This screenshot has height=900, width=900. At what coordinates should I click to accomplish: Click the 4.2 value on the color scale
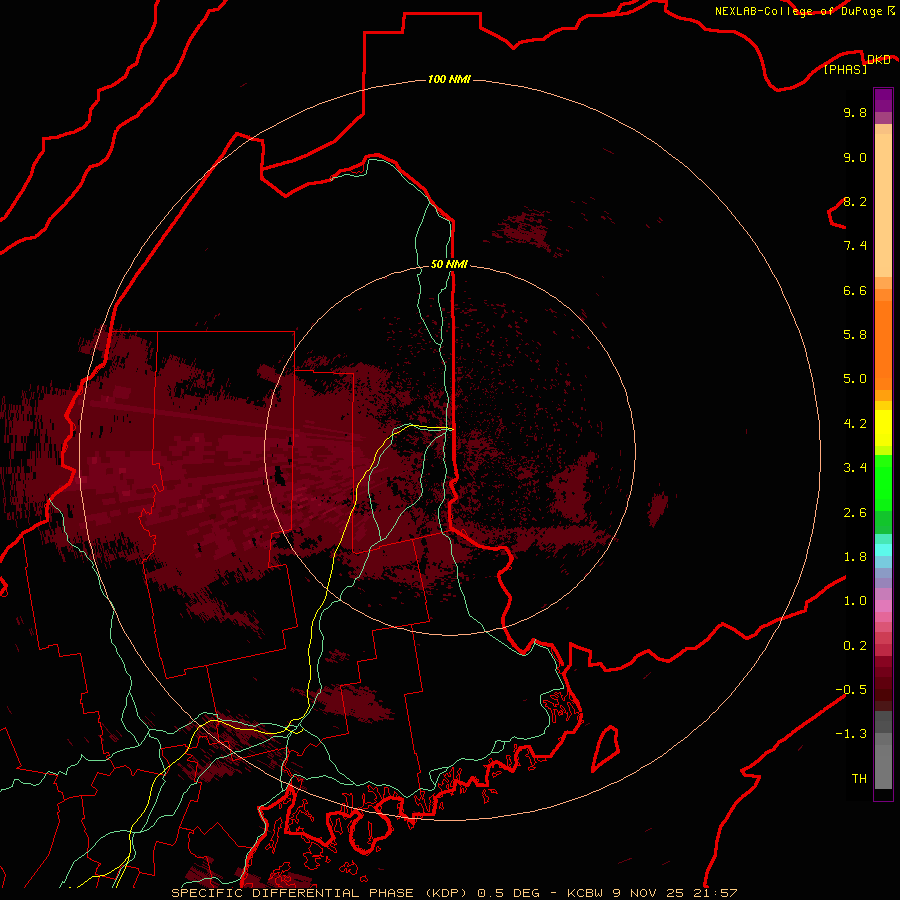[855, 424]
